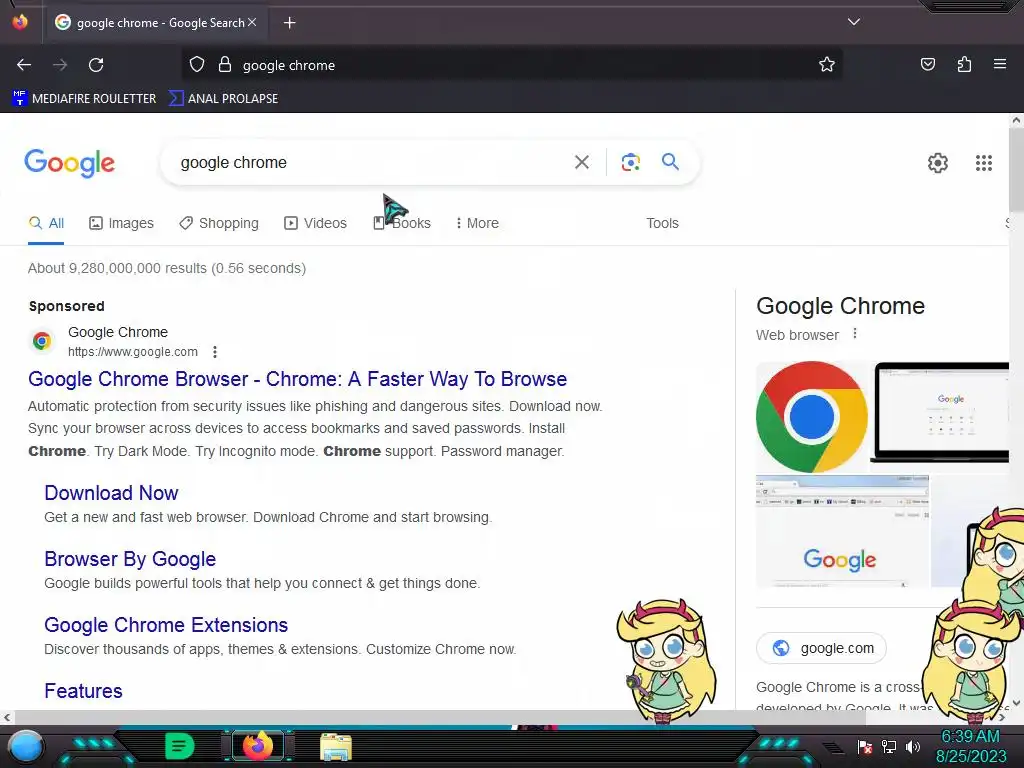Open the Extensions puzzle icon
The width and height of the screenshot is (1024, 768).
(x=964, y=65)
